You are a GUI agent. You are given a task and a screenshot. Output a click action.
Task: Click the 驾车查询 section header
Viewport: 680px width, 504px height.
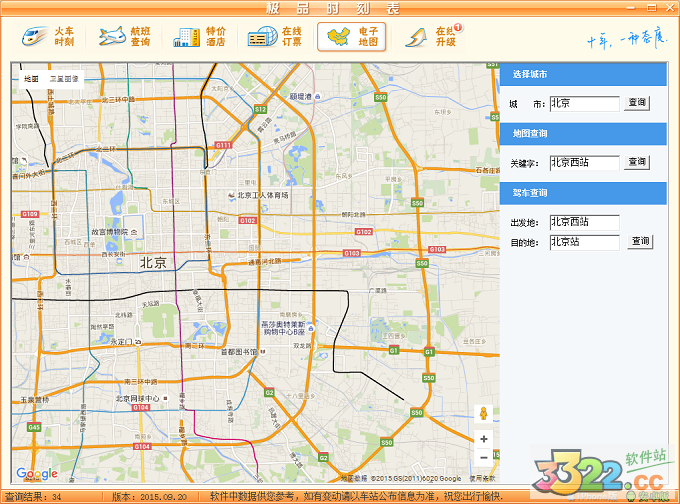pyautogui.click(x=583, y=193)
